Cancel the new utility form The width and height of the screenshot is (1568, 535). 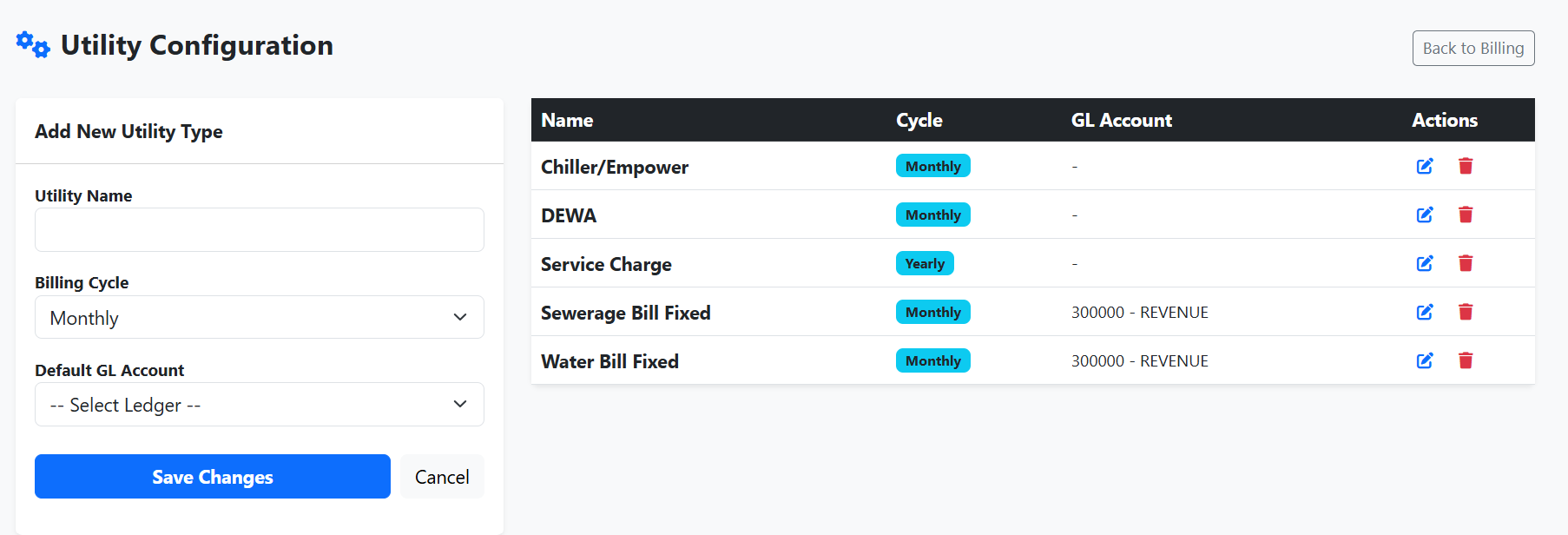click(442, 477)
